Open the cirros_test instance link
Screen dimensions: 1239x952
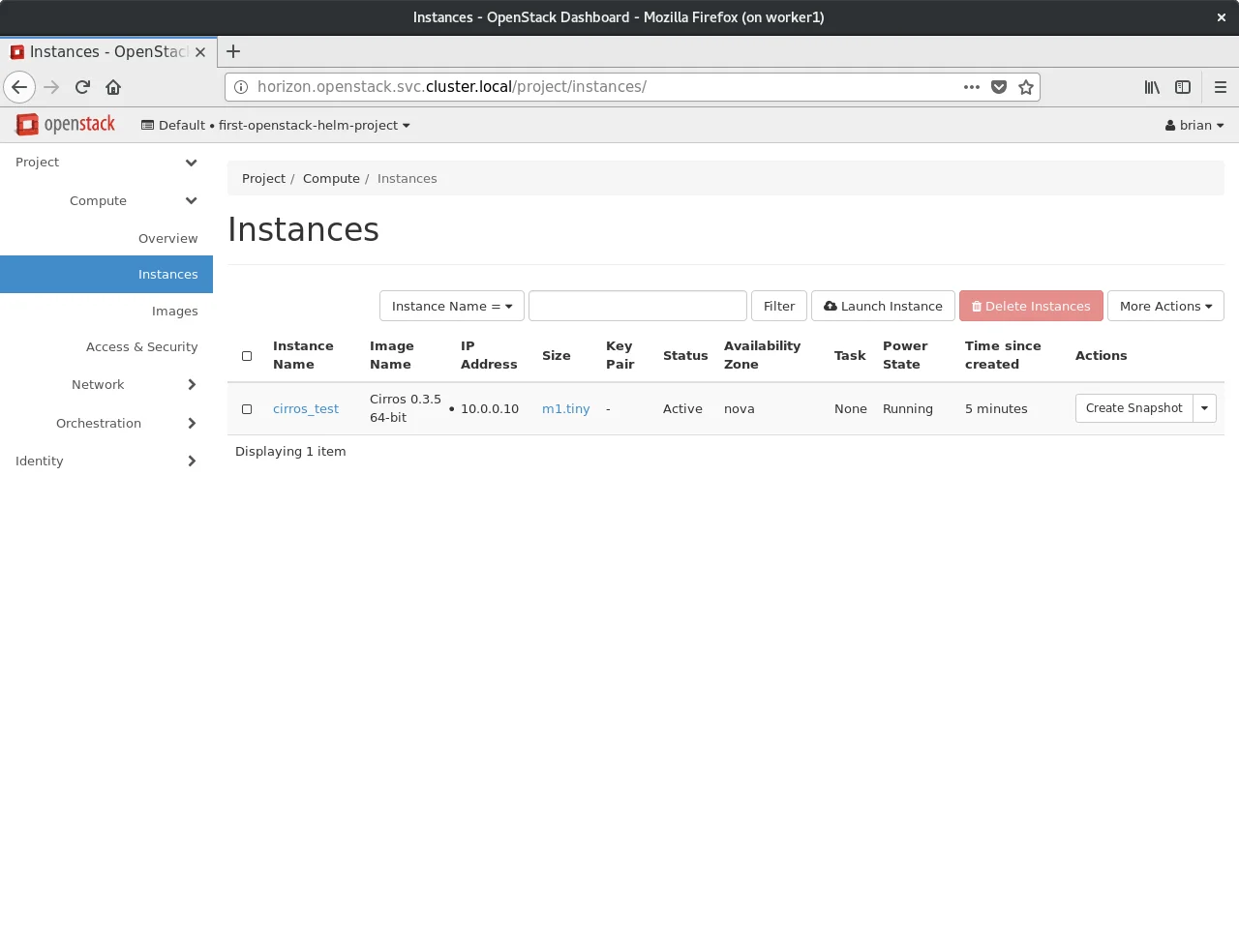(x=306, y=409)
